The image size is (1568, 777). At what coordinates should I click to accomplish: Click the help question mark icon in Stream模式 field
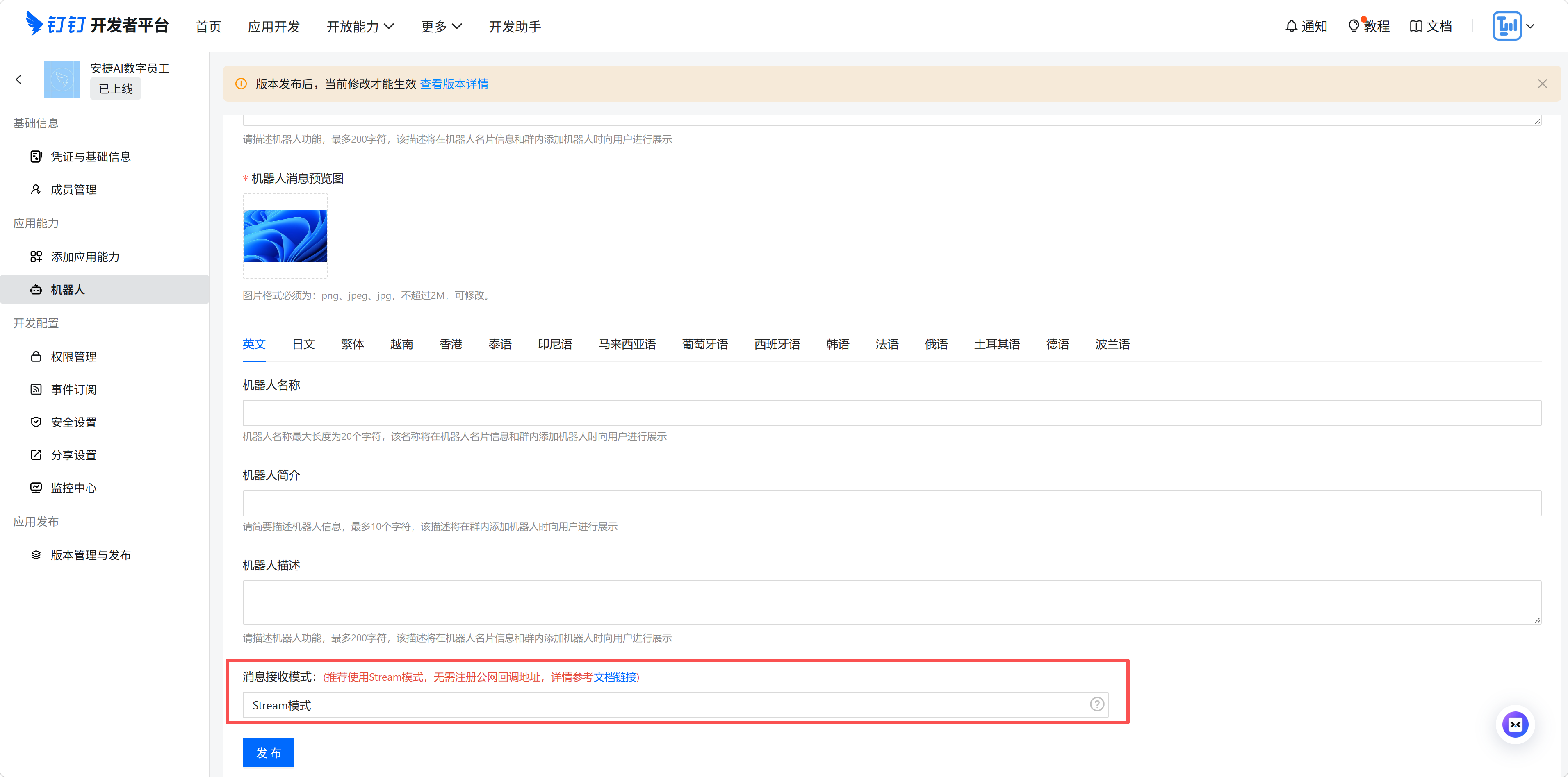click(1097, 704)
